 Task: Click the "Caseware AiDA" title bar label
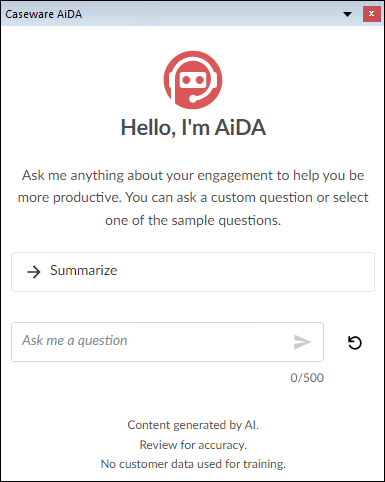pos(44,14)
